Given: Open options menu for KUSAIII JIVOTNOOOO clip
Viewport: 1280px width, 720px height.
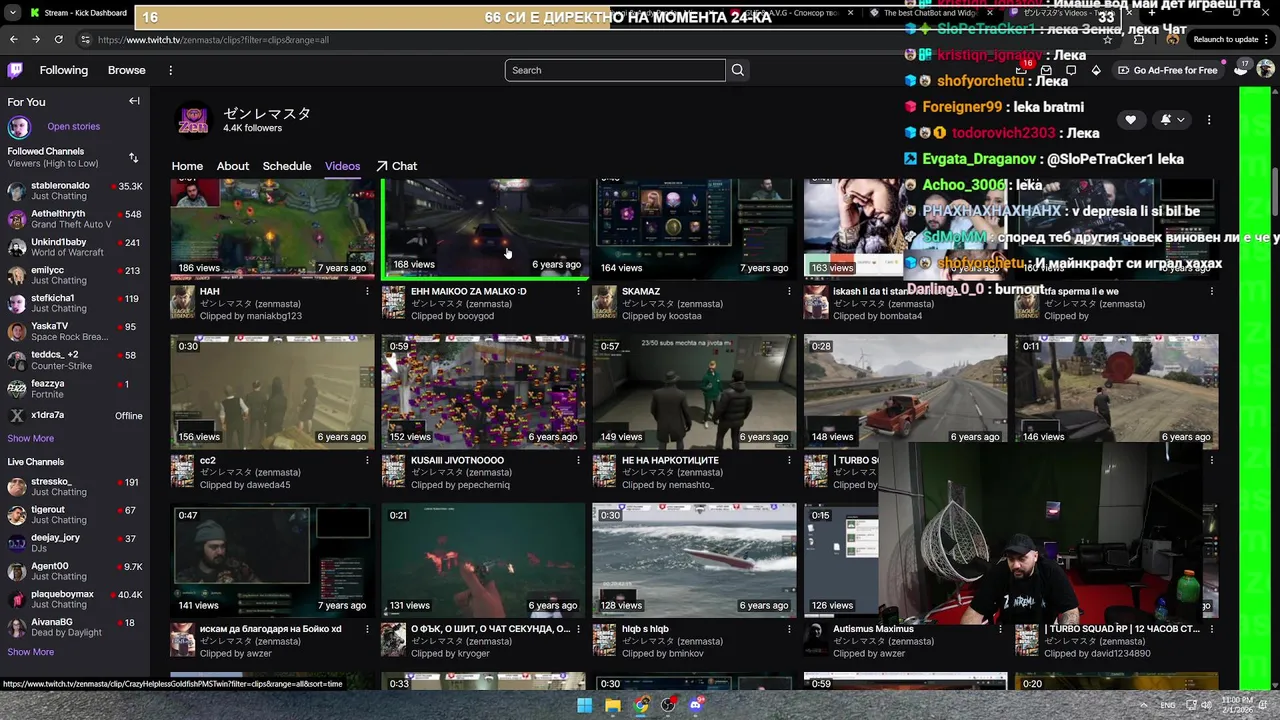Looking at the screenshot, I should (578, 461).
